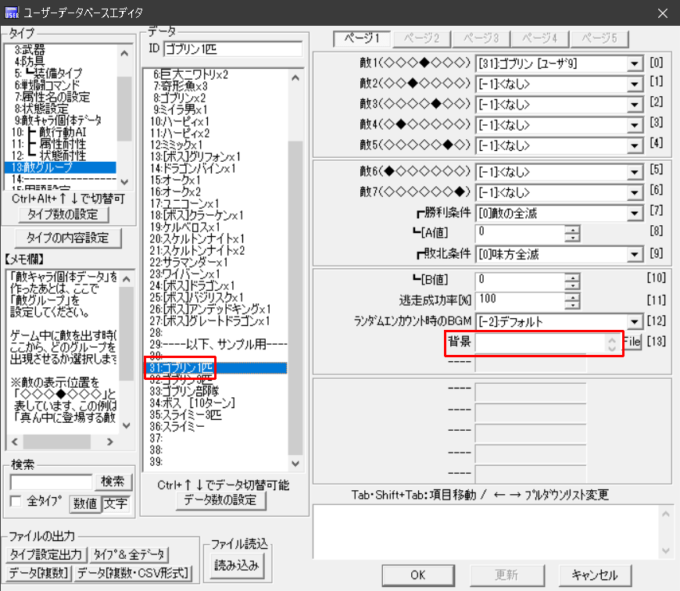680x591 pixels.
Task: Select 29:[ボス]グレートドラゴンx1 data entry
Action: 212,335
